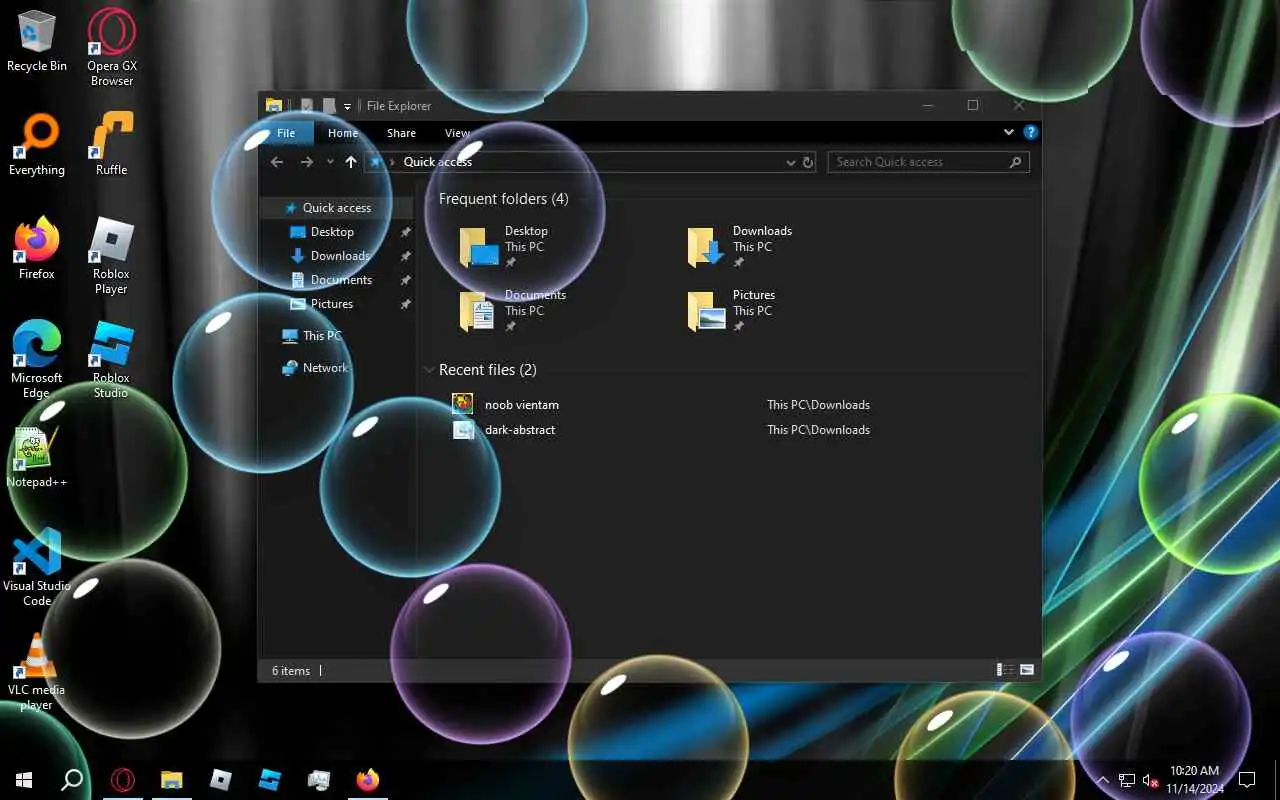Go up one folder level

351,162
